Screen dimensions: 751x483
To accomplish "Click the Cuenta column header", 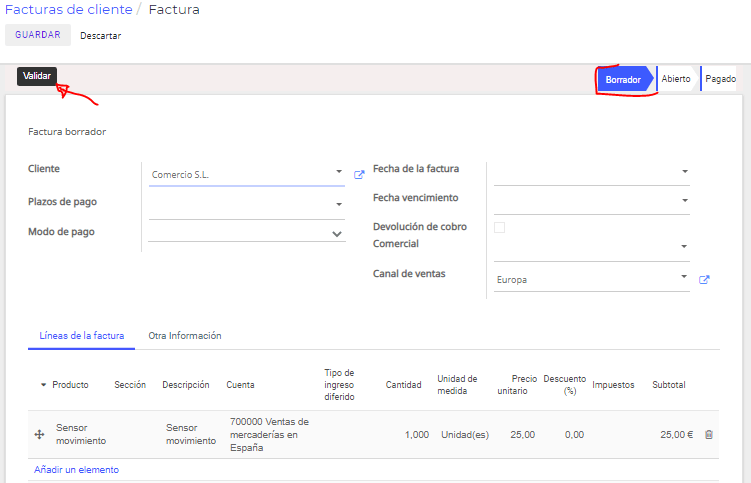I will click(240, 385).
